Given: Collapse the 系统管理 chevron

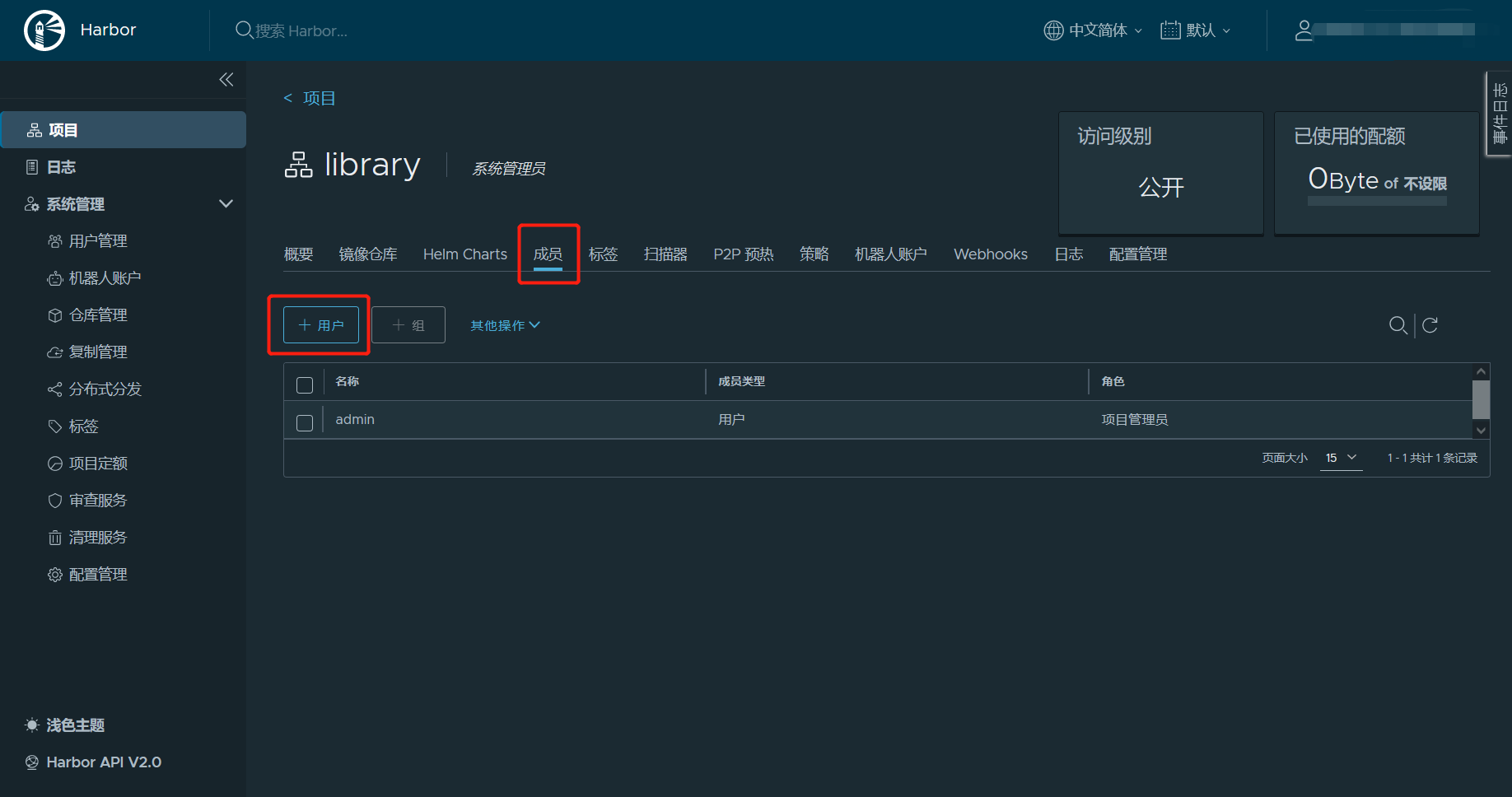Looking at the screenshot, I should 226,203.
